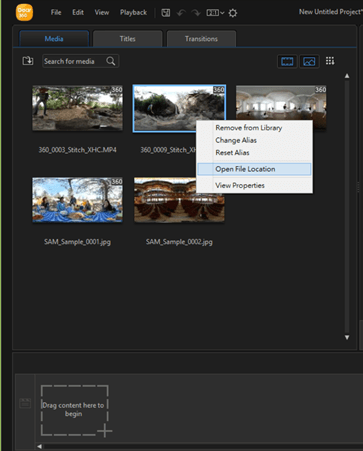Toggle image media filter button

309,61
